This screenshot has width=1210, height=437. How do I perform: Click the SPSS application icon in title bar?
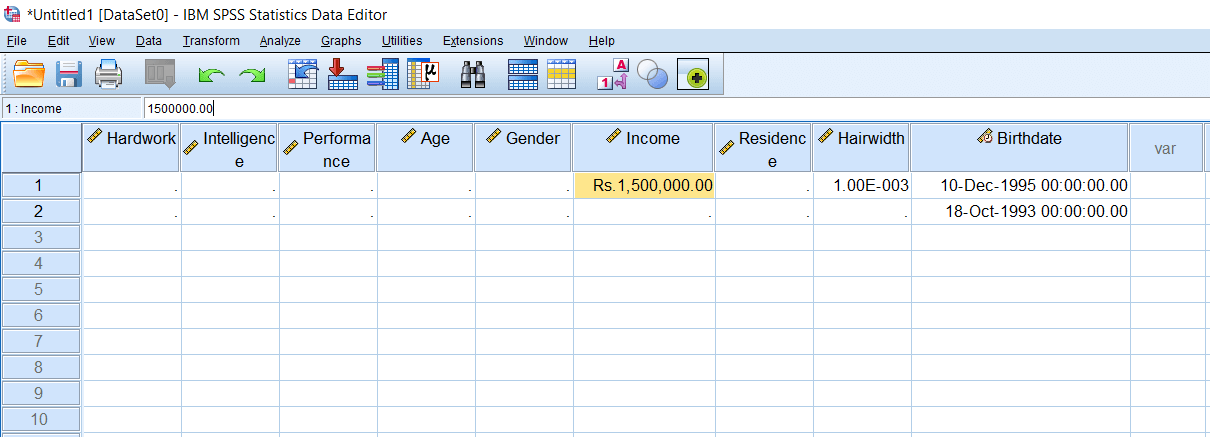(x=13, y=14)
